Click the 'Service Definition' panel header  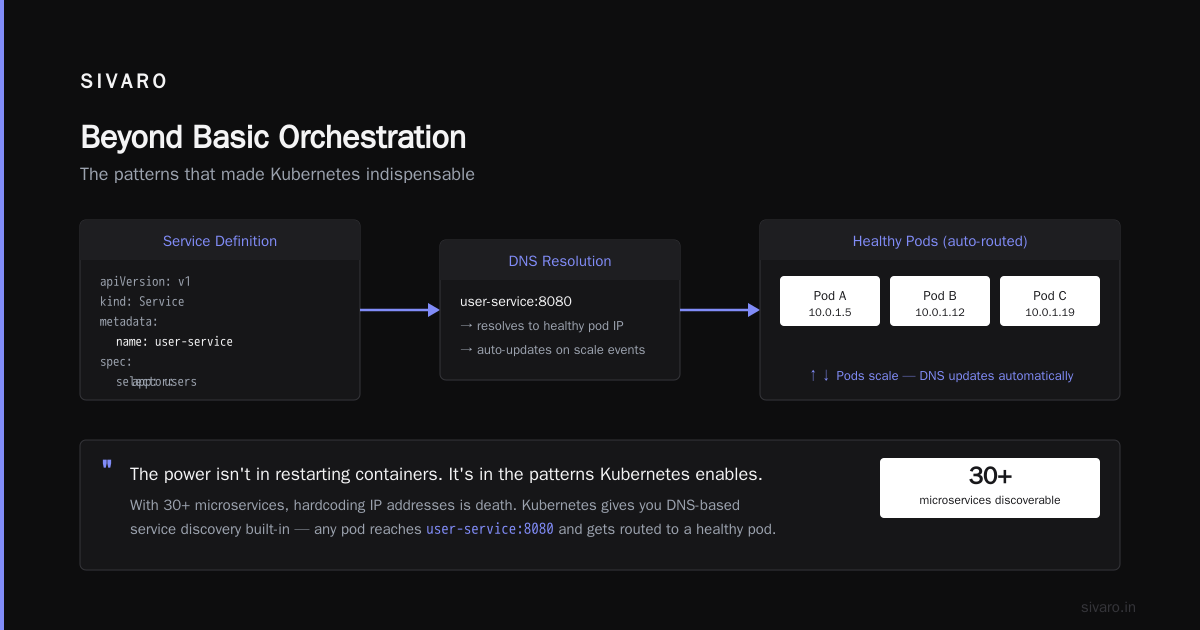pos(220,241)
